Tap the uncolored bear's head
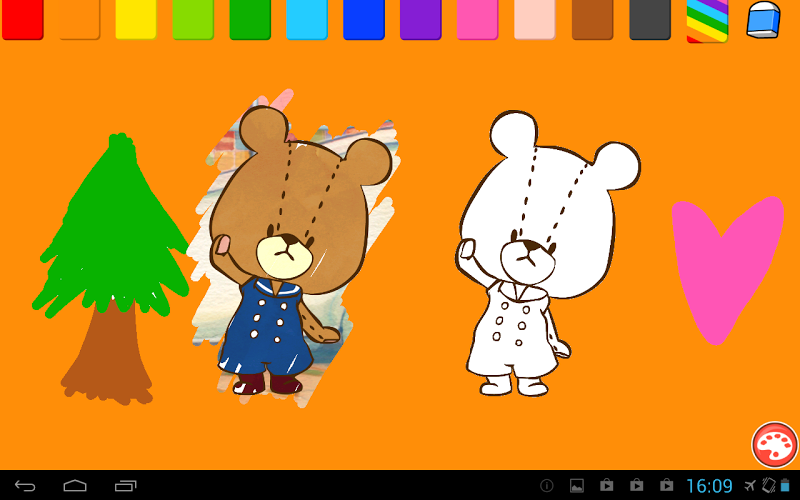This screenshot has height=500, width=800. (x=548, y=204)
